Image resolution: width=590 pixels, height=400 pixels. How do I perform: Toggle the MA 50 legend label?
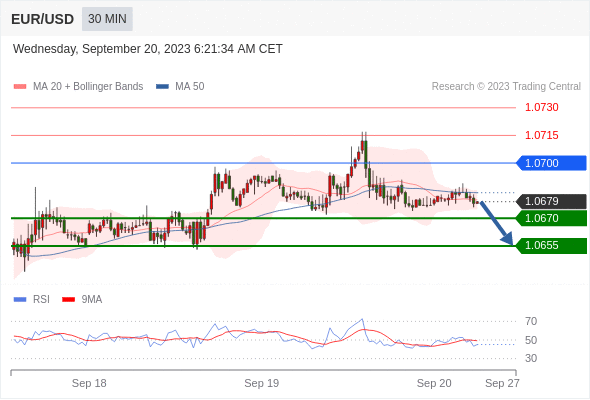(x=190, y=87)
